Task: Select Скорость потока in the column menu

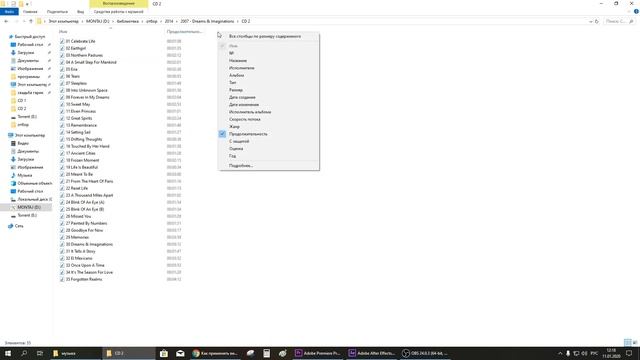Action: click(x=245, y=119)
